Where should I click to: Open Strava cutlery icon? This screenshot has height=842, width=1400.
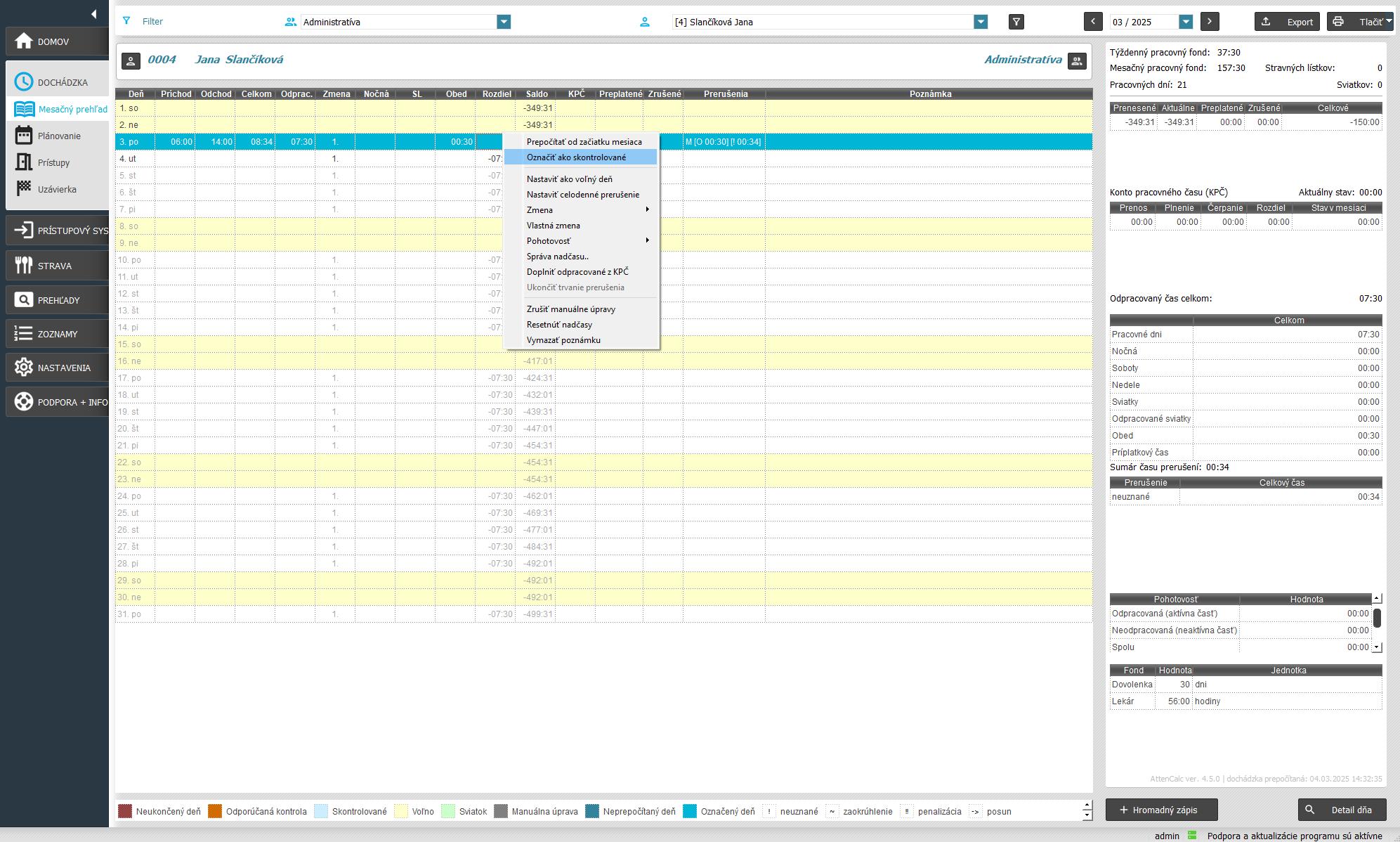pyautogui.click(x=23, y=266)
